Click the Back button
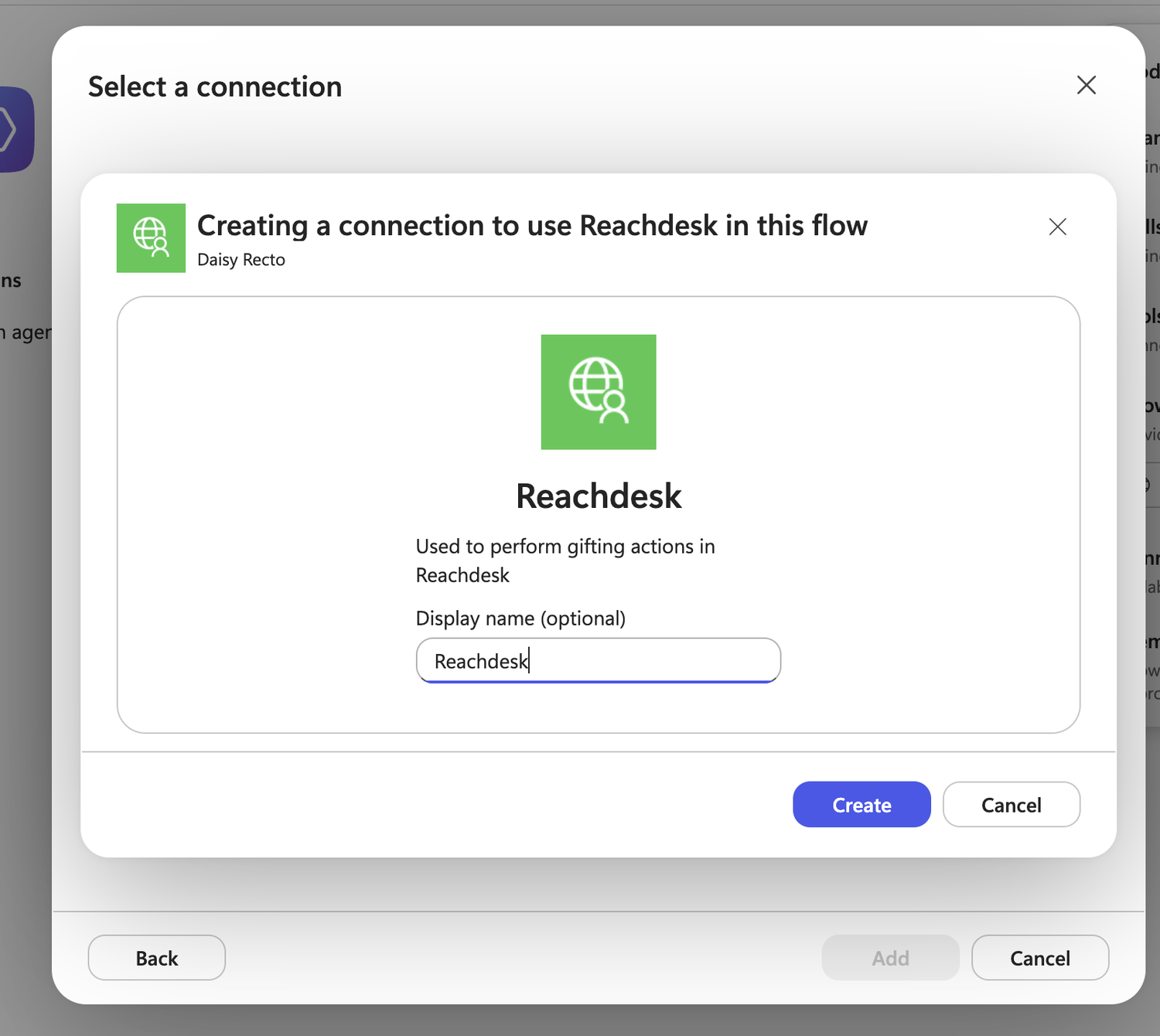 pos(157,958)
